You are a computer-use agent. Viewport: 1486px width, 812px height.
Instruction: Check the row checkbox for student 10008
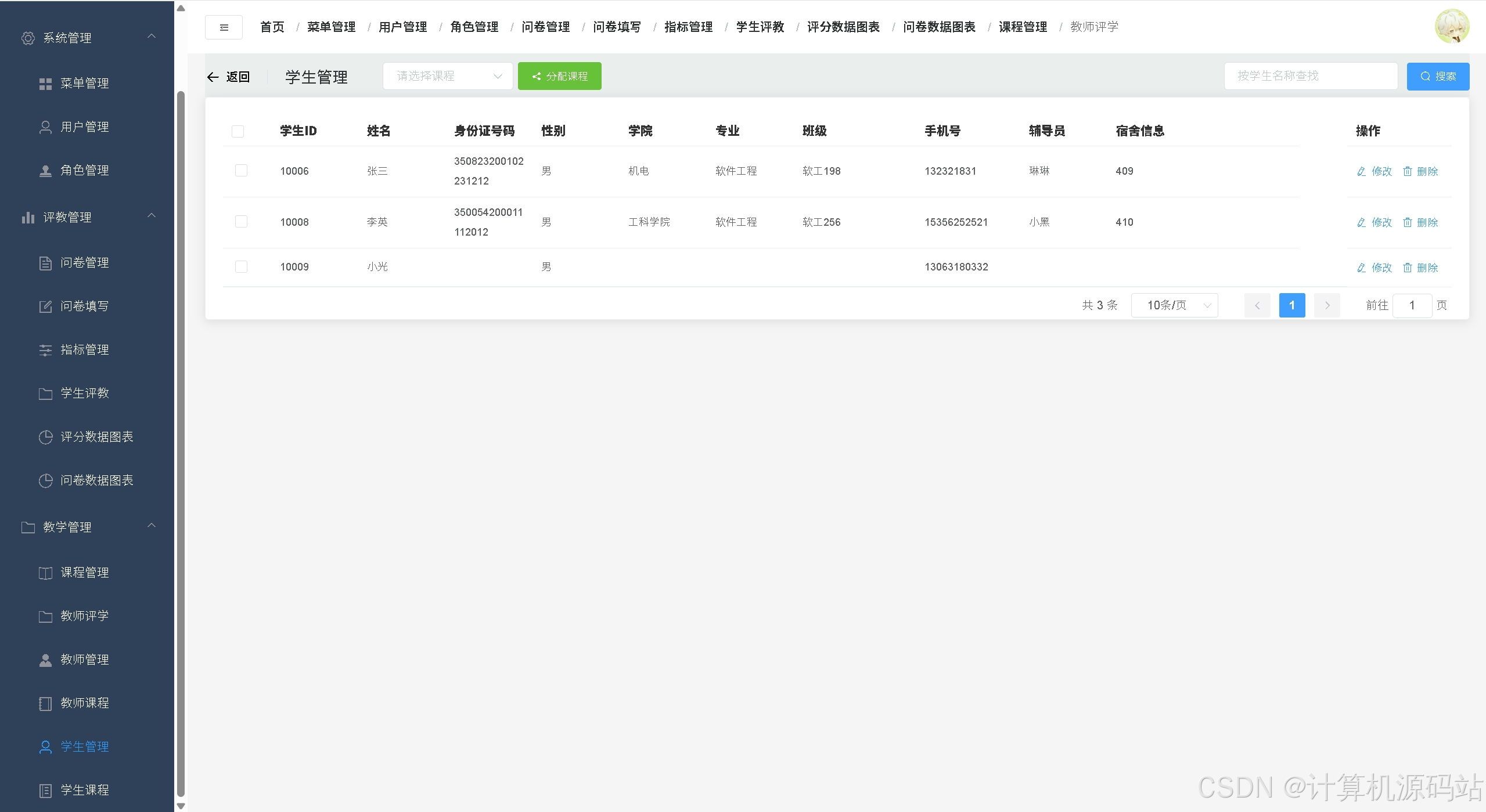(241, 222)
